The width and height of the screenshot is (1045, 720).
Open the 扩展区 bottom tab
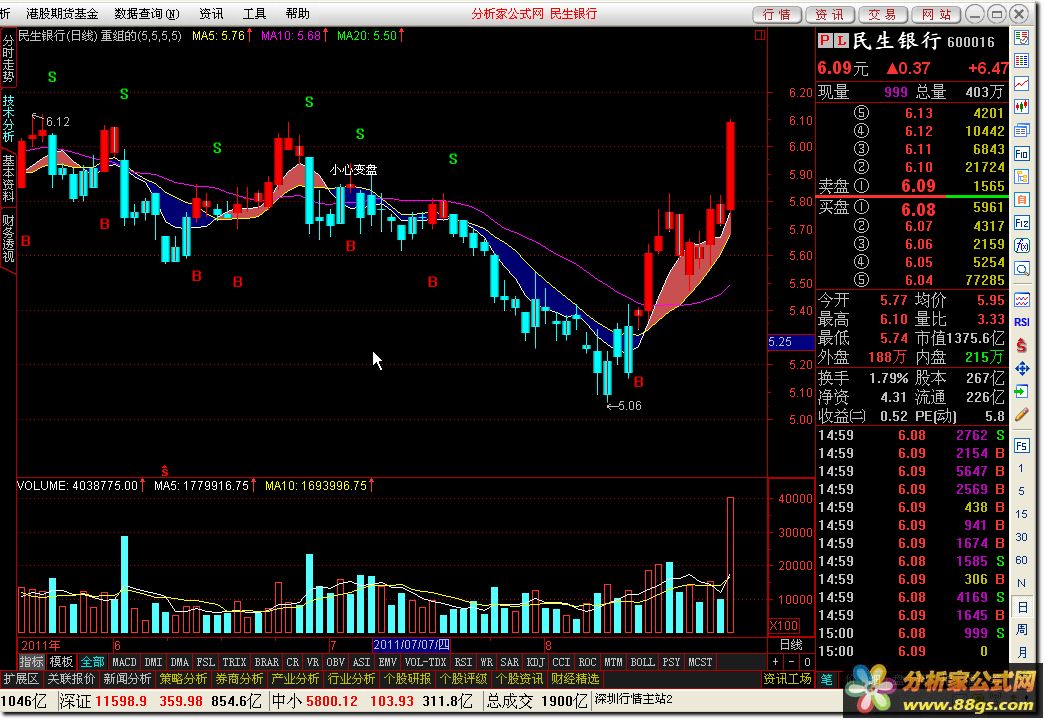coord(21,679)
